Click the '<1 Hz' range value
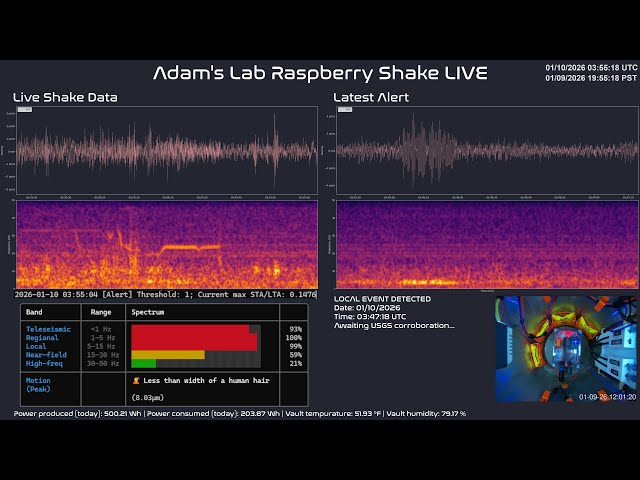This screenshot has height=480, width=640. pos(101,329)
